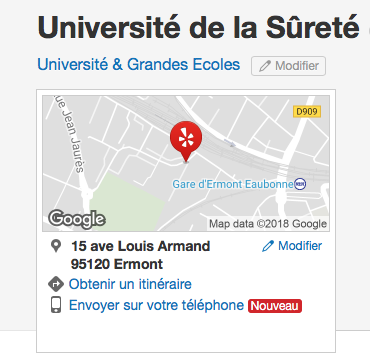Viewport: 370px width, 360px height.
Task: Click the green park area on map
Action: (x=128, y=198)
